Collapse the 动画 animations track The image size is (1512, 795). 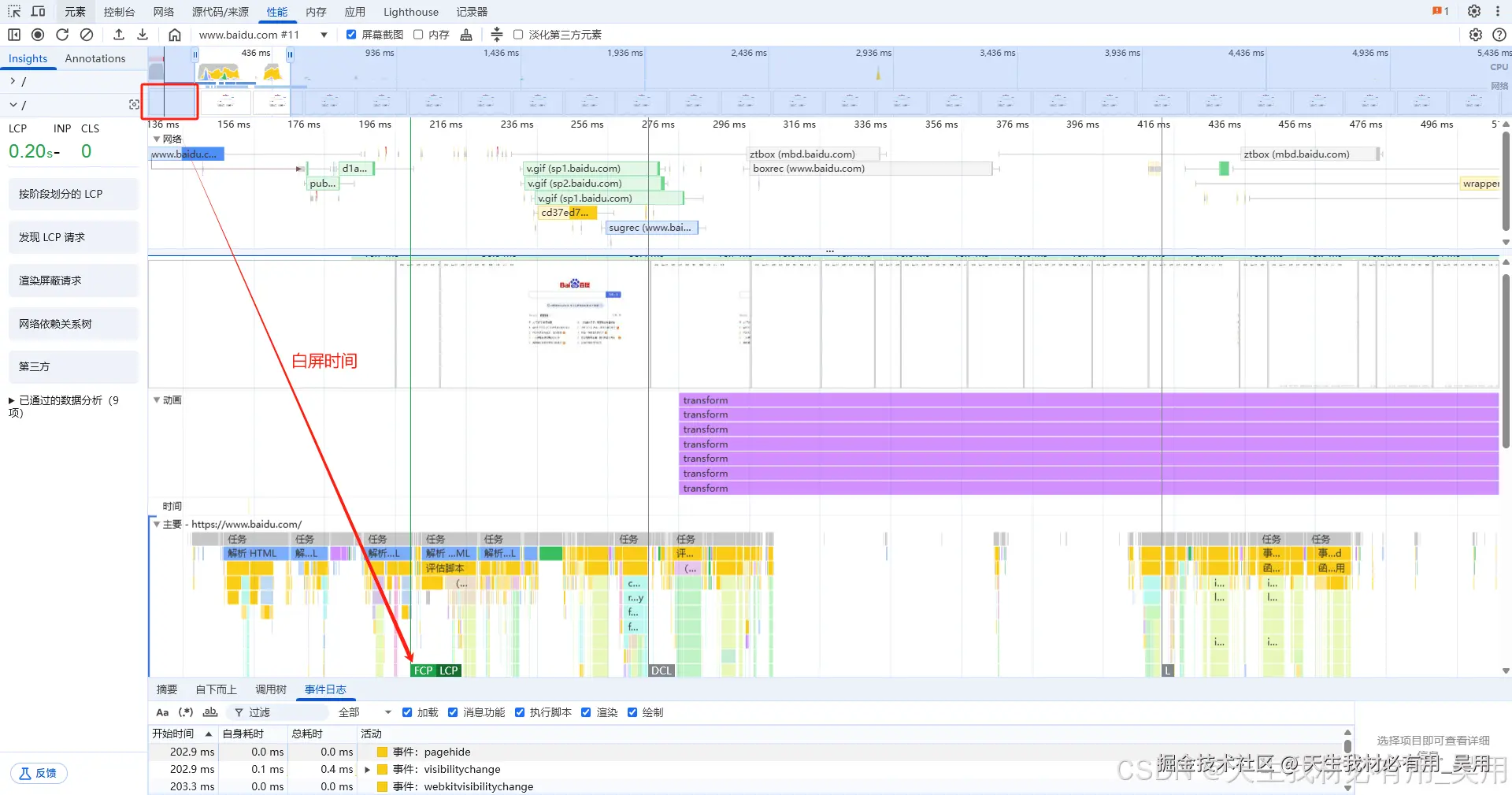(157, 400)
